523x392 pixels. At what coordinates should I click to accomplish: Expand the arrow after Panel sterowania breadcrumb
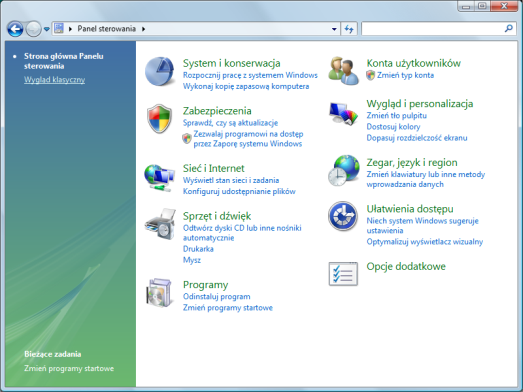tap(143, 29)
